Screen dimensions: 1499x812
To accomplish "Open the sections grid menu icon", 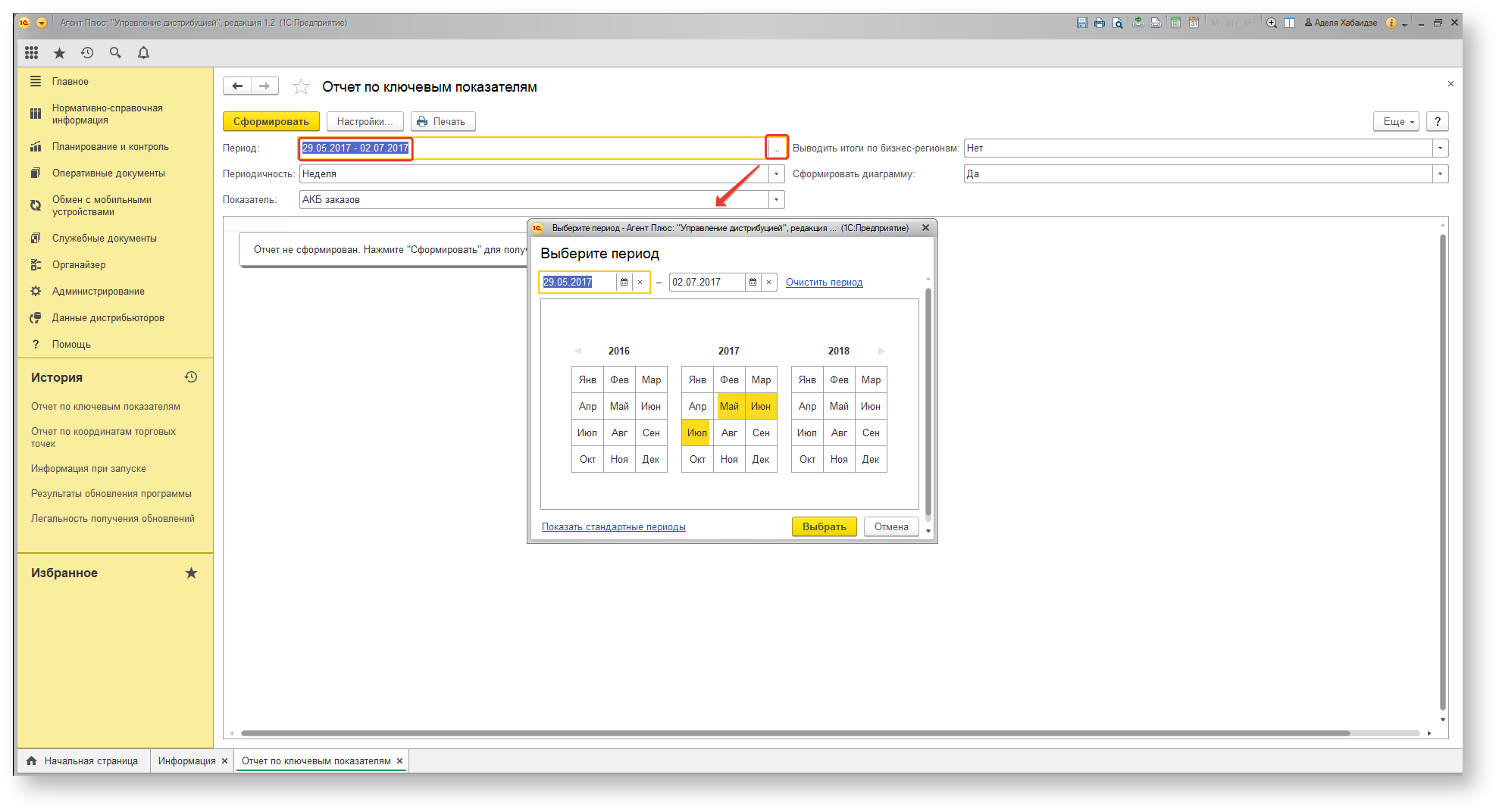I will [x=31, y=52].
